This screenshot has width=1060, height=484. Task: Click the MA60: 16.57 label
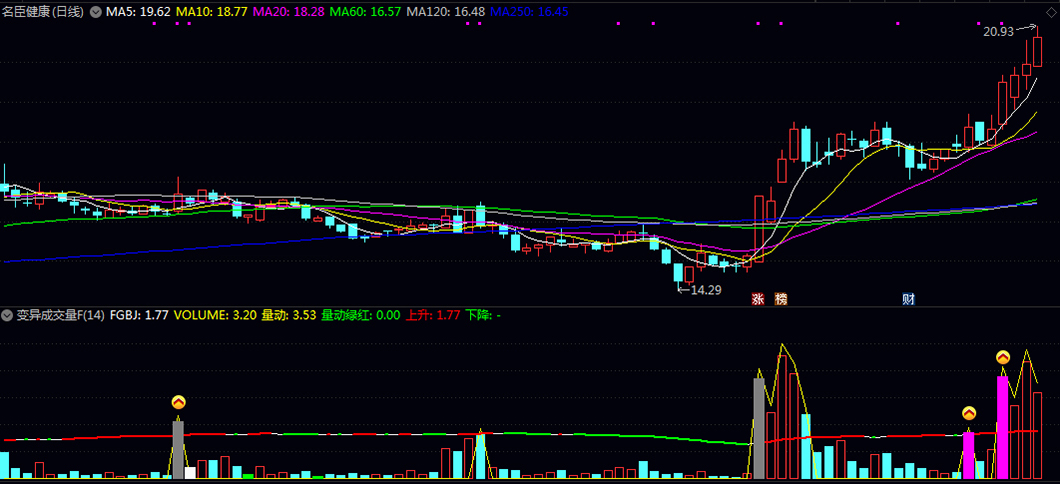click(x=365, y=11)
